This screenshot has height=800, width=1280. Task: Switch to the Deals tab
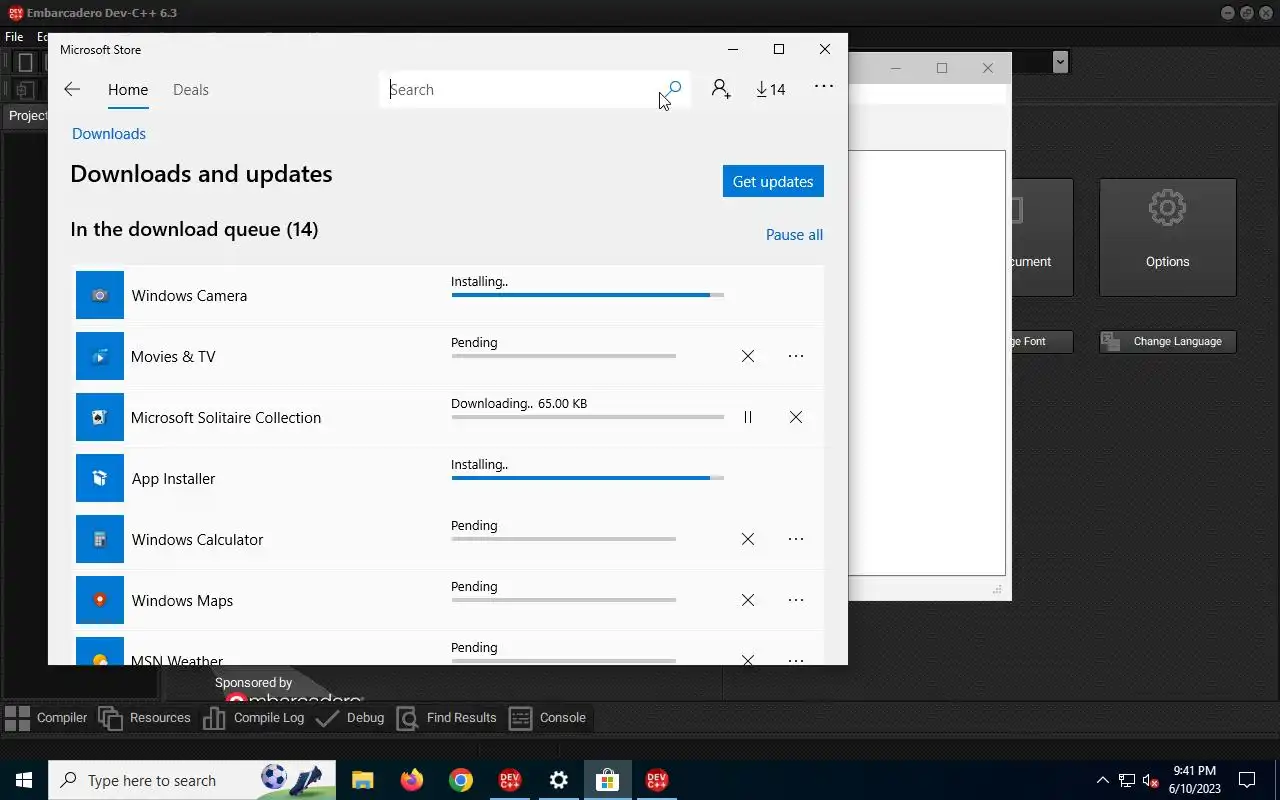click(x=190, y=89)
